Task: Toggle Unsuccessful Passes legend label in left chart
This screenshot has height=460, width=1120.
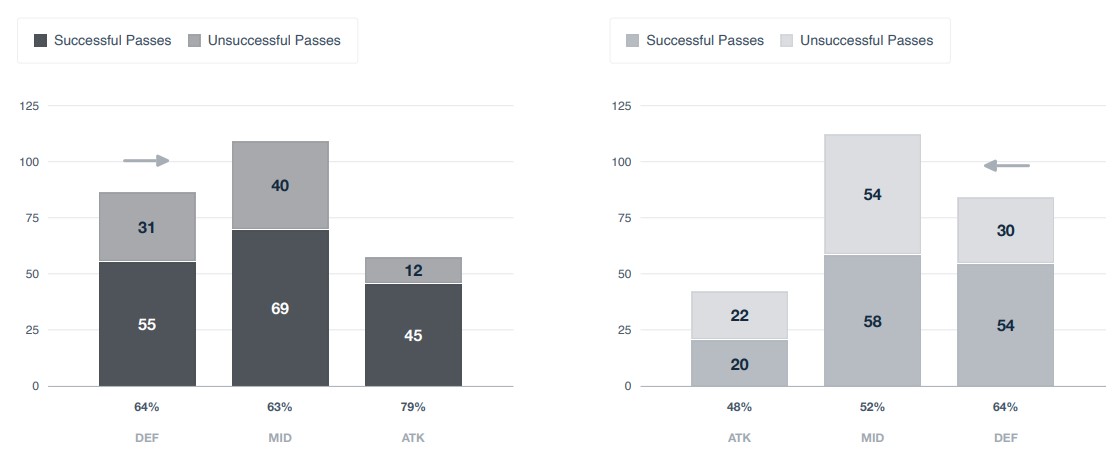Action: [274, 41]
